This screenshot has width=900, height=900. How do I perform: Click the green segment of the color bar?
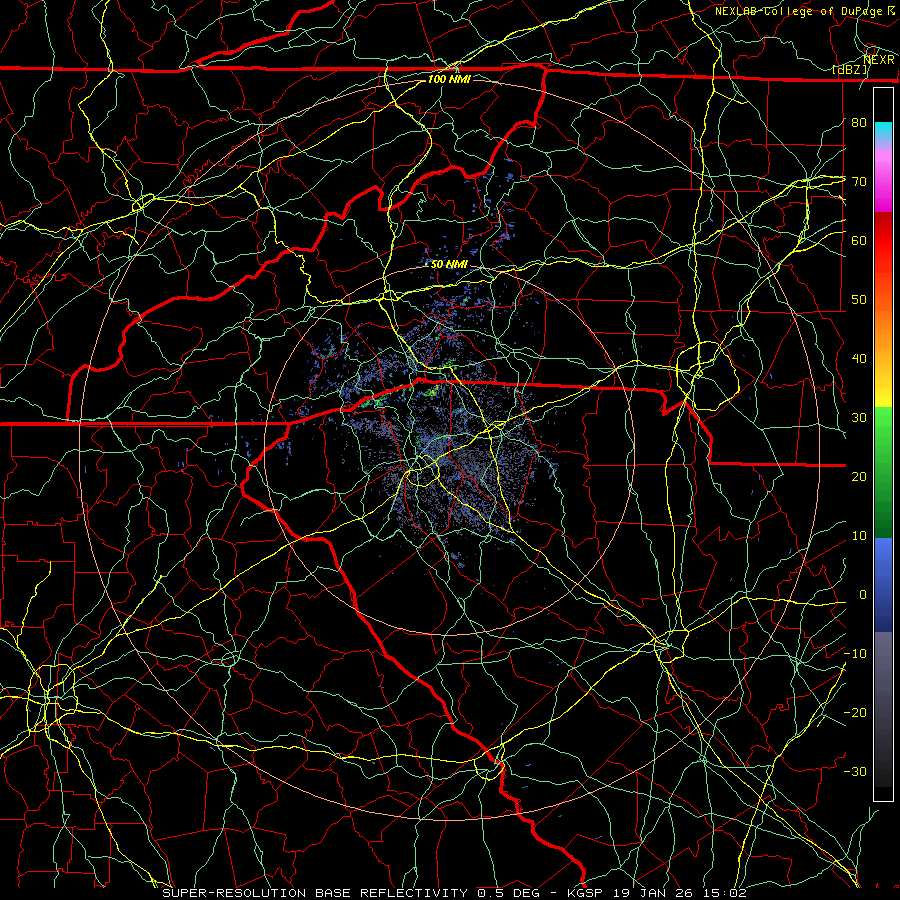coord(883,471)
